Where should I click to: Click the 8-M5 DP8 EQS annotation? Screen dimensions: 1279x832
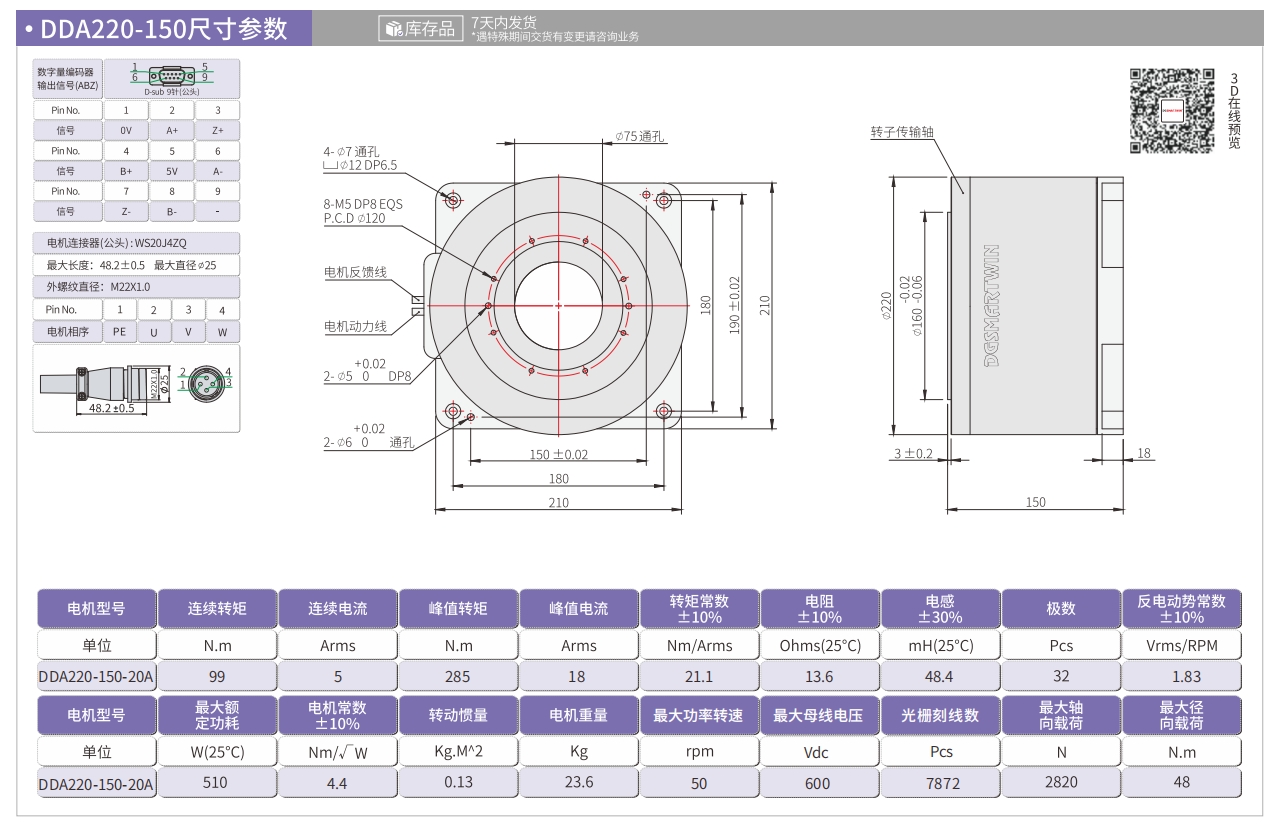click(363, 203)
